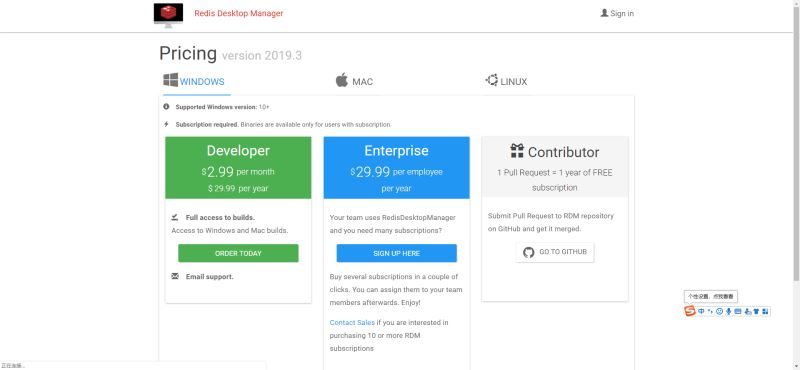Click the ORDER TODAY button

click(238, 253)
